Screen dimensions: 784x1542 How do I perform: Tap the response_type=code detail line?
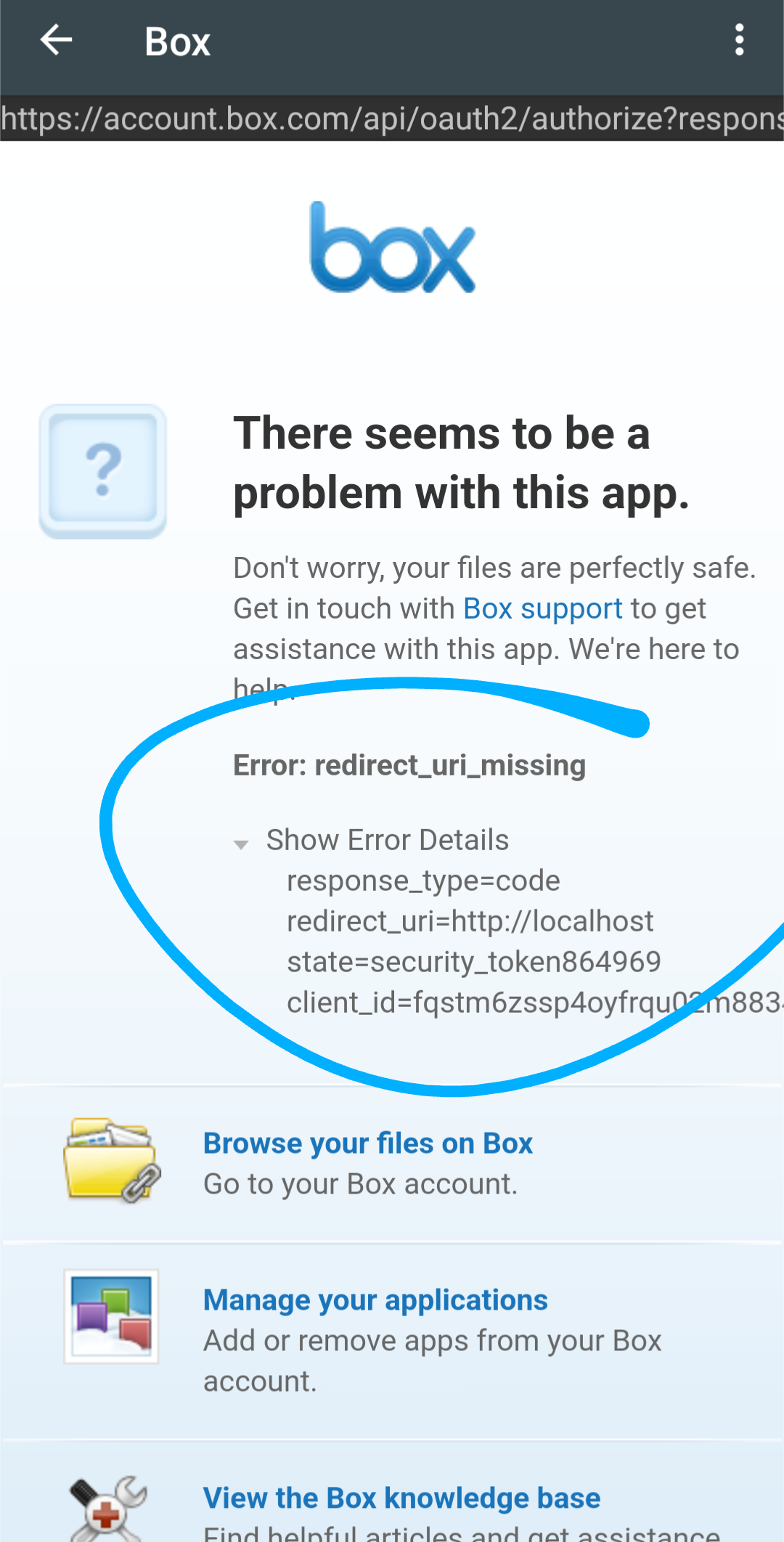[423, 881]
